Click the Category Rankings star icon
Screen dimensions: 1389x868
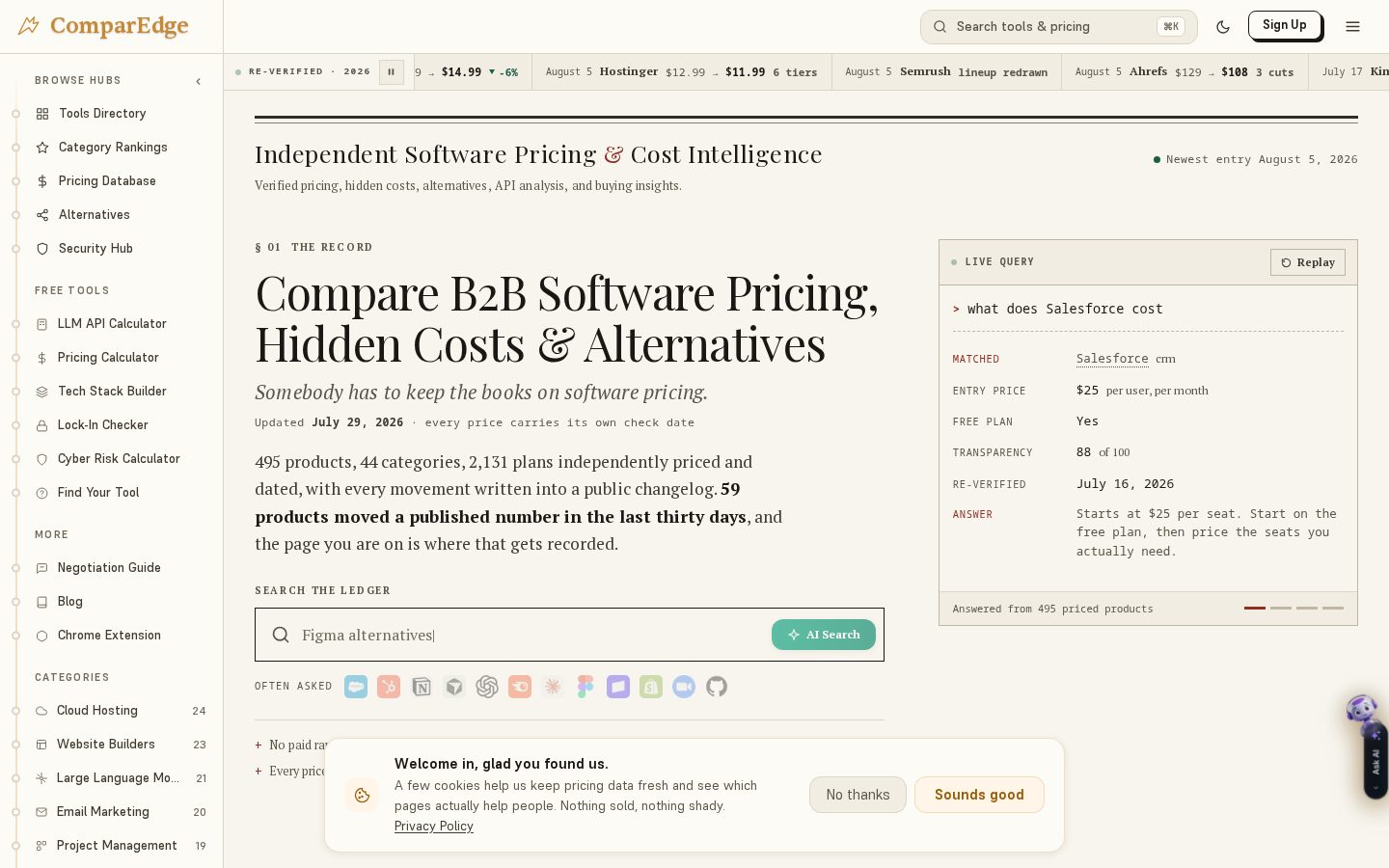coord(42,148)
